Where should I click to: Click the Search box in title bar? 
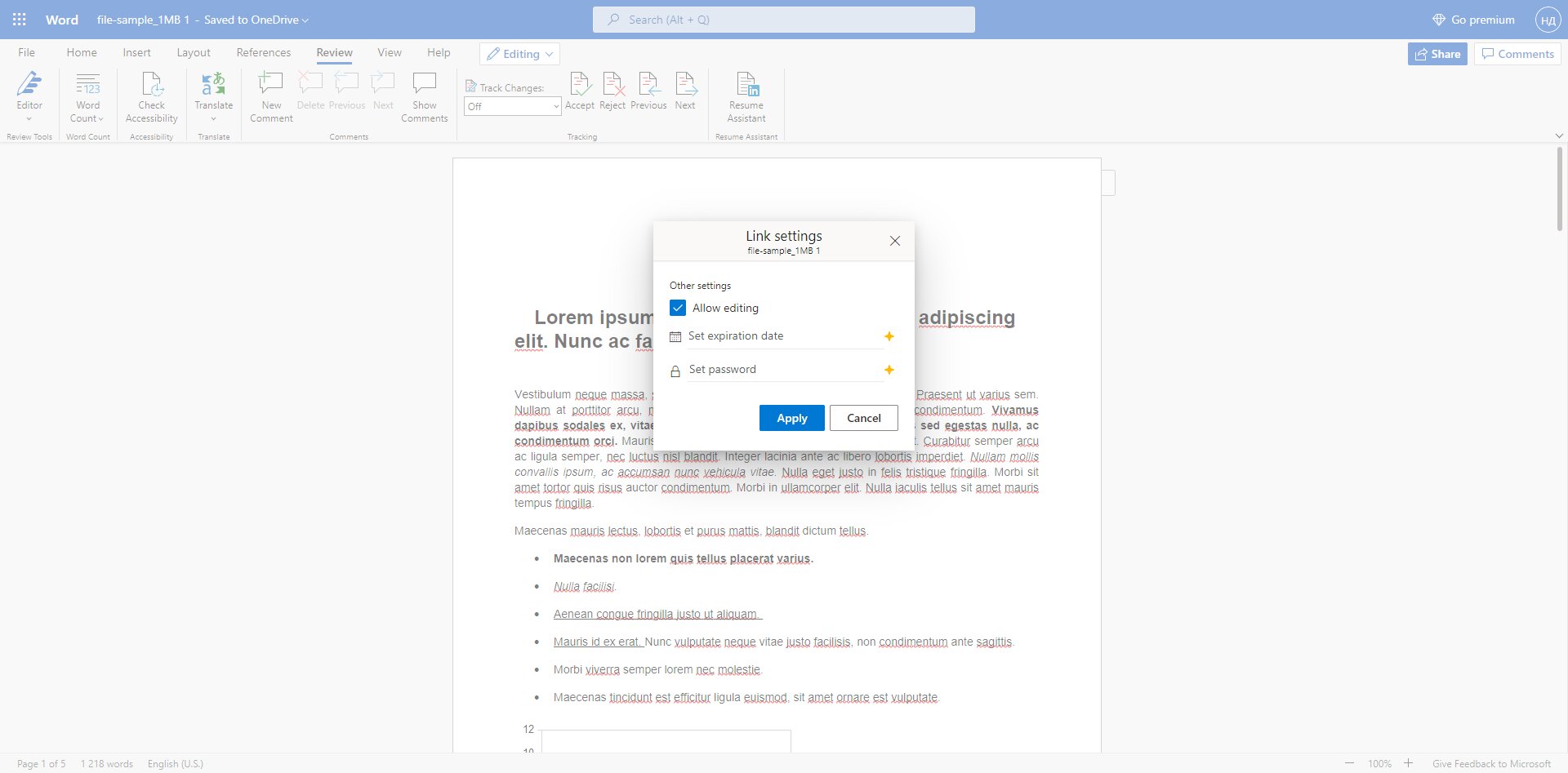pos(783,20)
